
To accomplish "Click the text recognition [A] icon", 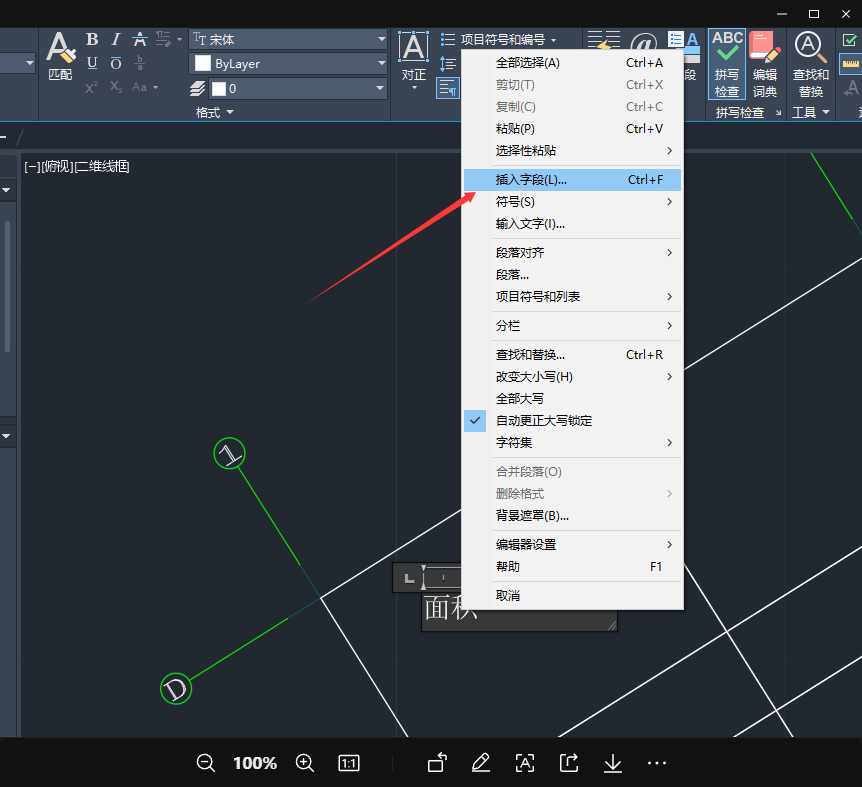I will click(525, 763).
